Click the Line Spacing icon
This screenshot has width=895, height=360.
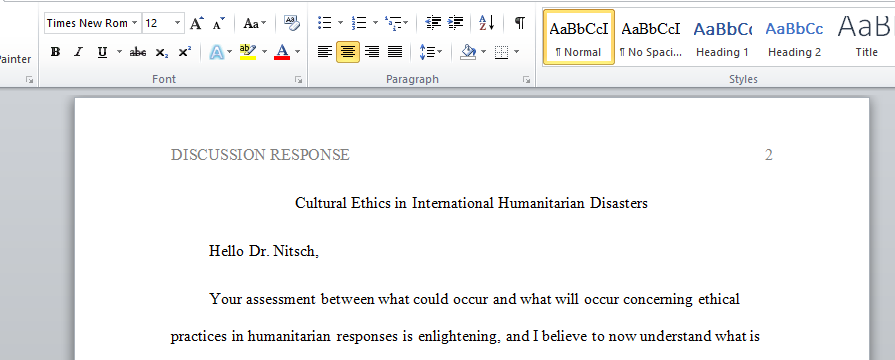point(427,52)
